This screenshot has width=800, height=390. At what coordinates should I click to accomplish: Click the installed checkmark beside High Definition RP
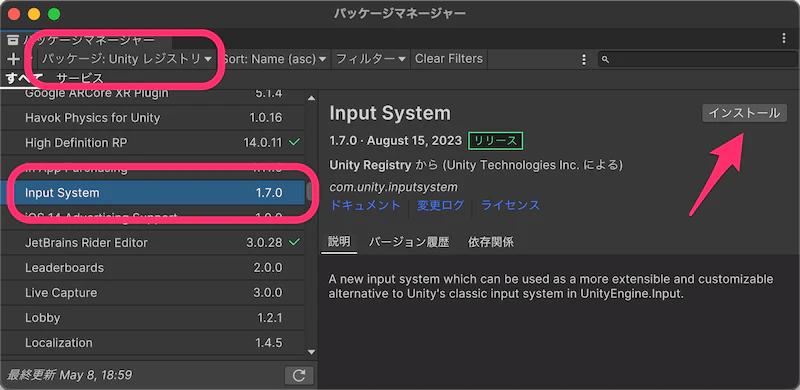[x=294, y=143]
